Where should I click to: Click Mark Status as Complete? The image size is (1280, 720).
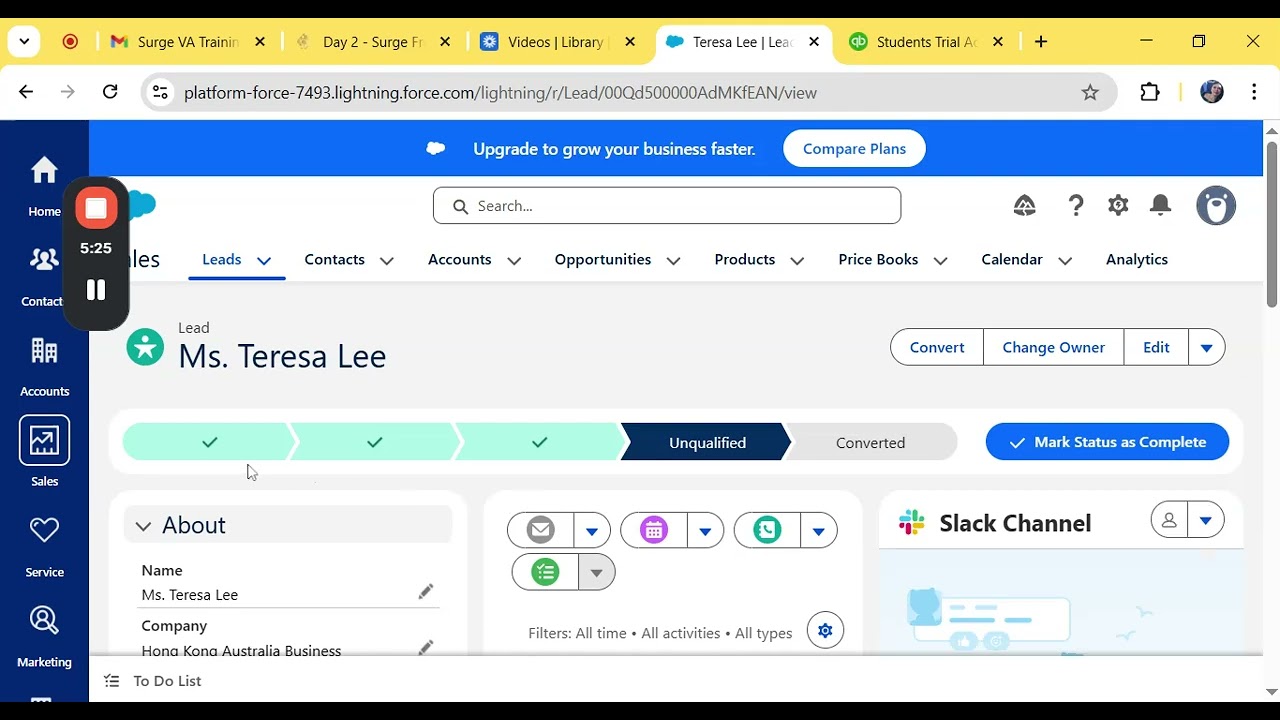tap(1107, 442)
